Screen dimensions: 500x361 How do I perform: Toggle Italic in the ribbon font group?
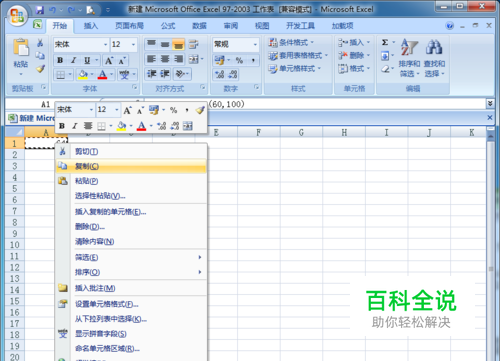pyautogui.click(x=74, y=60)
